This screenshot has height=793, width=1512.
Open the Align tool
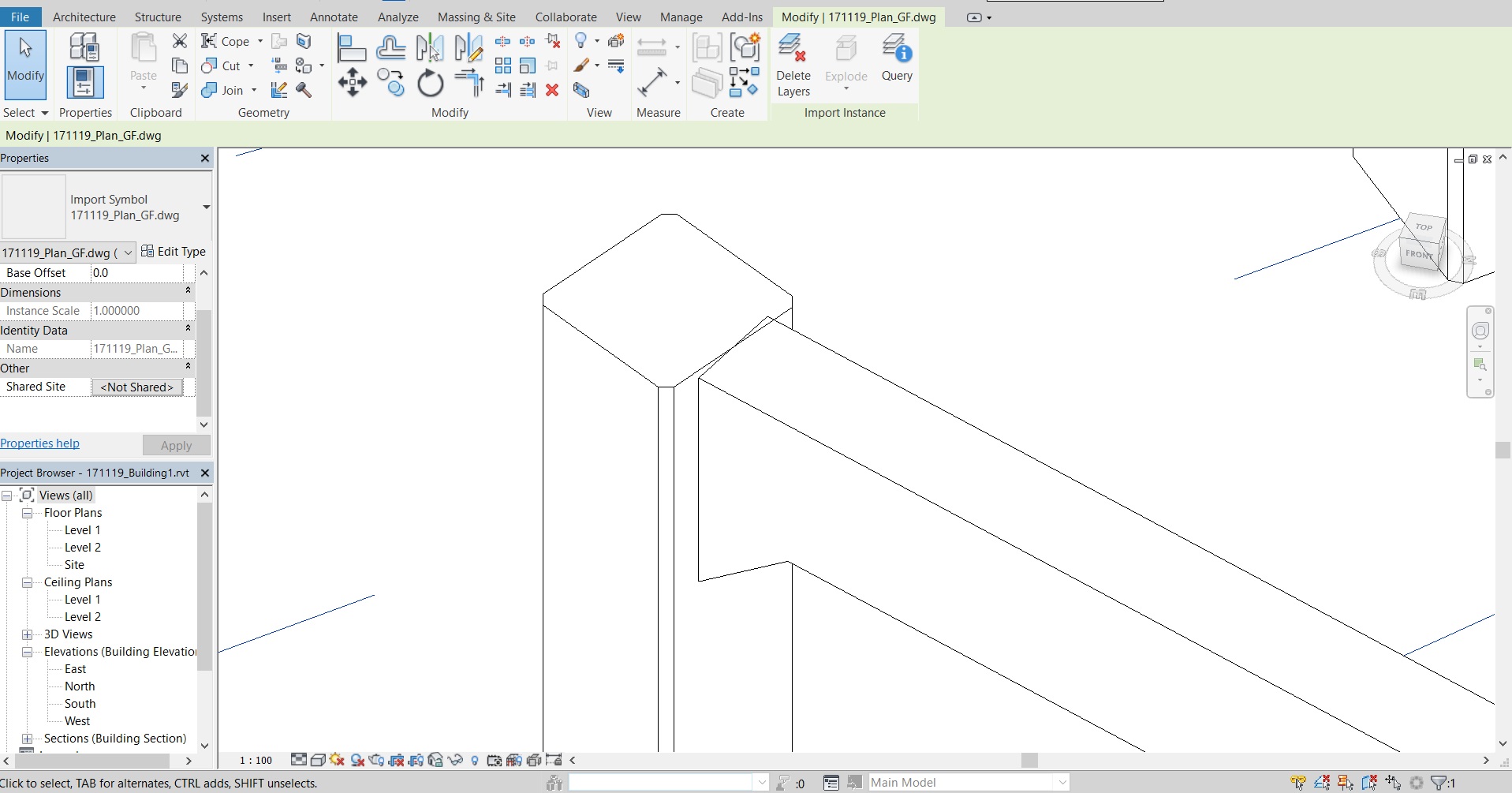[352, 47]
